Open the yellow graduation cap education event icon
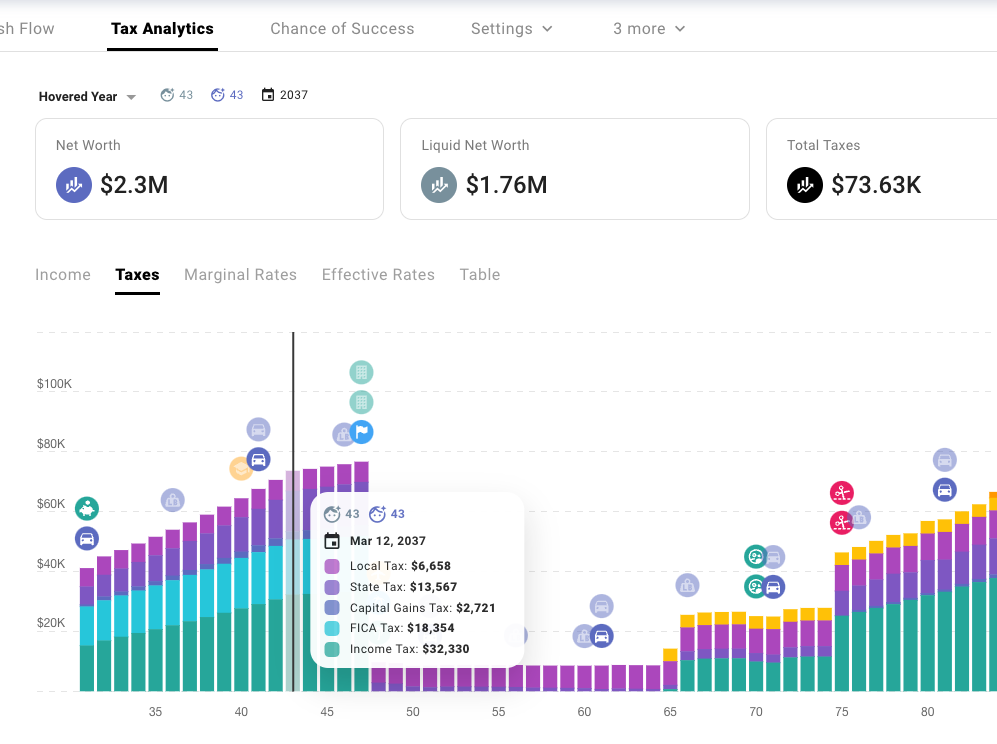 241,469
